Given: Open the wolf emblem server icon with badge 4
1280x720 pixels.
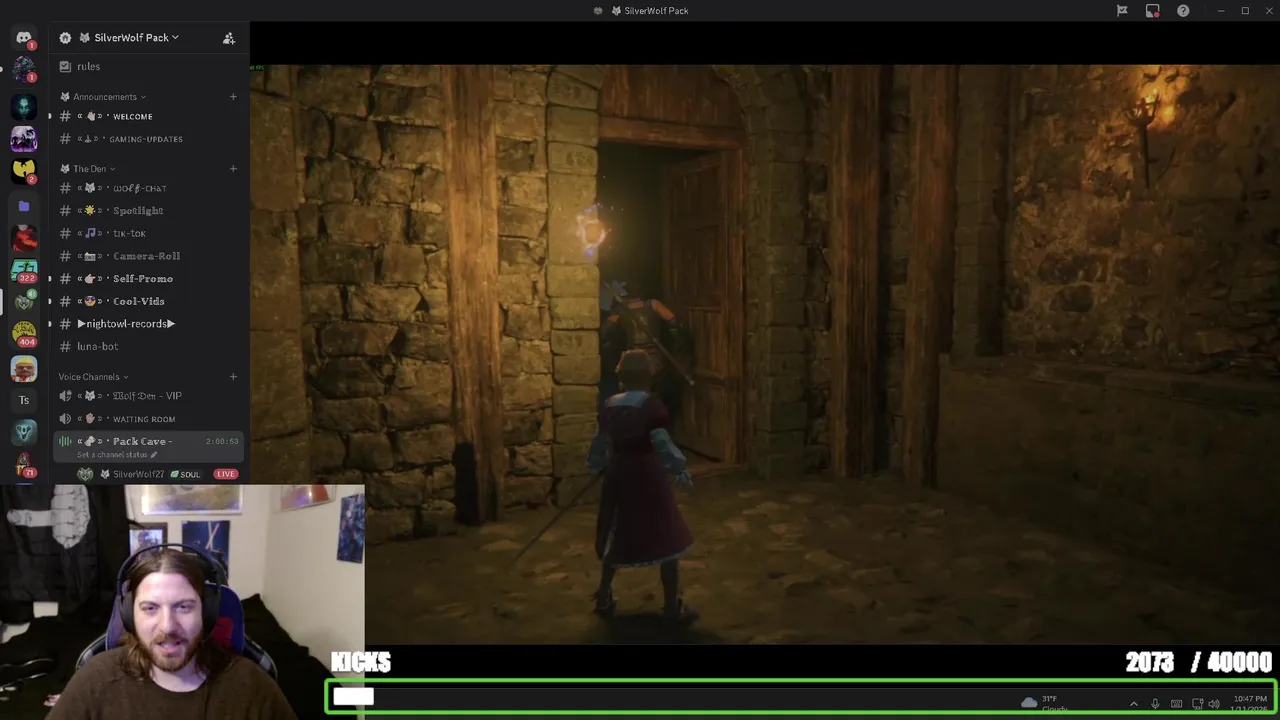Looking at the screenshot, I should (x=24, y=302).
